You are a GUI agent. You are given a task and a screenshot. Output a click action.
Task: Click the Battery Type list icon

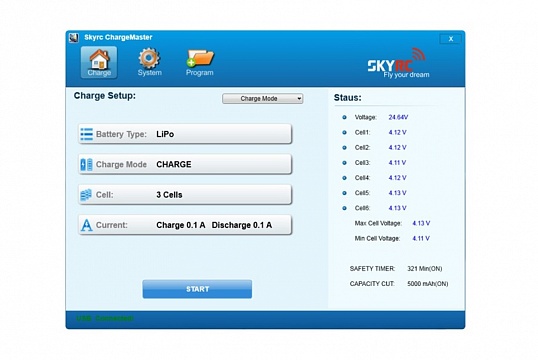pos(86,134)
